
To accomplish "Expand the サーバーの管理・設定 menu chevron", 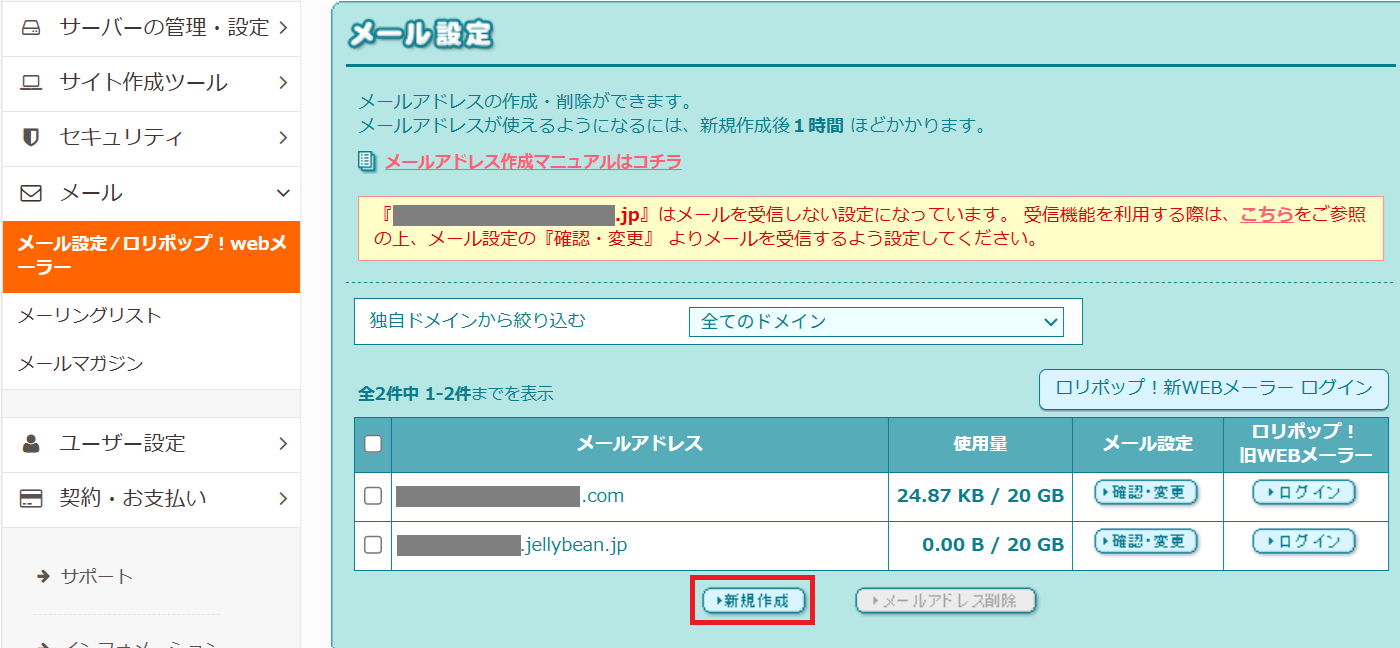I will tap(284, 28).
